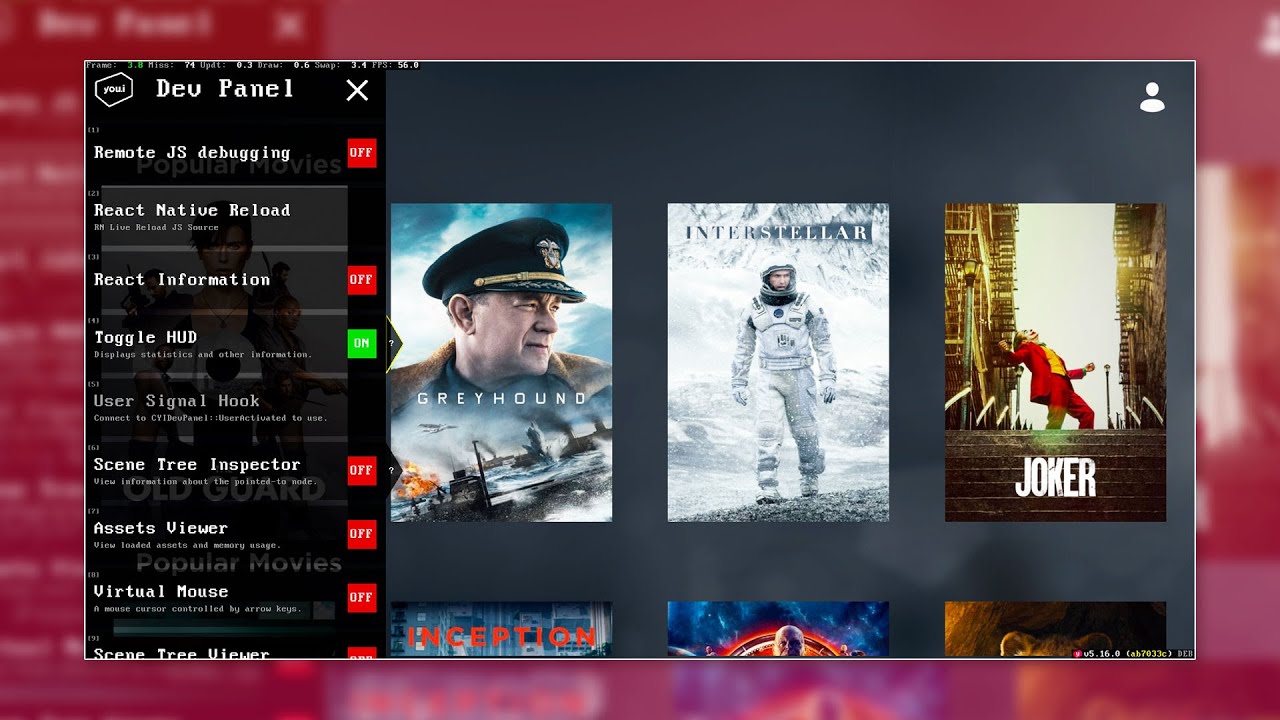Click help arrow beside Scene Tree Inspector
1280x720 pixels.
pos(392,470)
